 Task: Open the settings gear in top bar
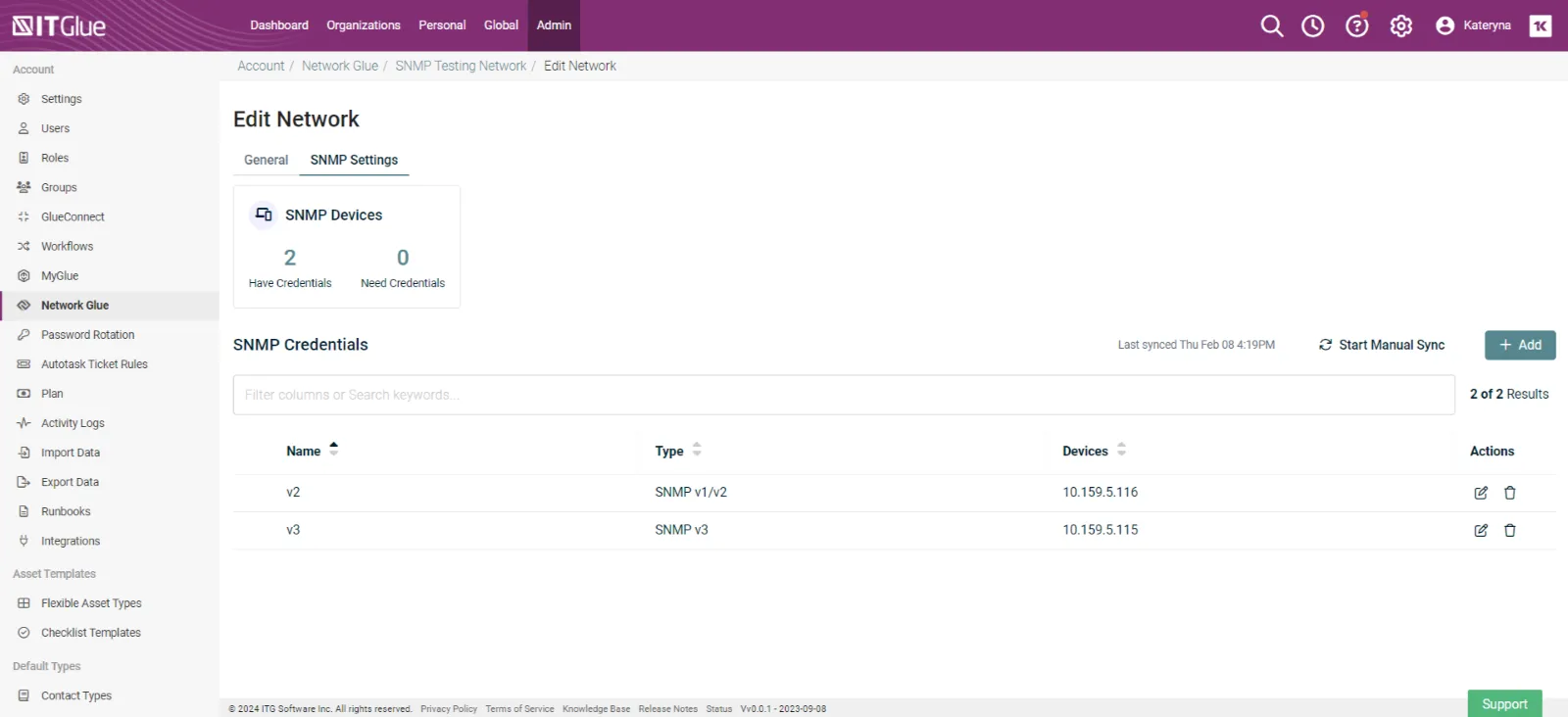tap(1401, 26)
